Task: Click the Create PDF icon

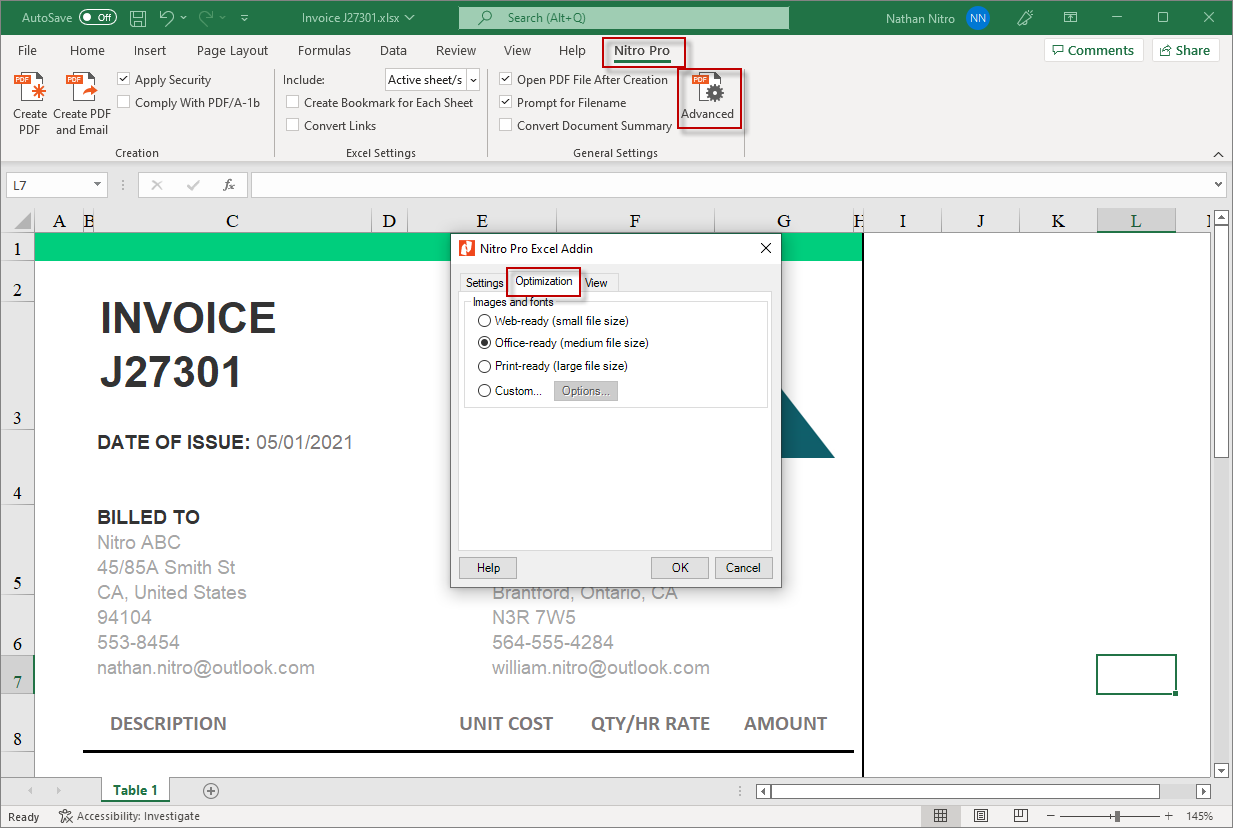Action: 30,90
